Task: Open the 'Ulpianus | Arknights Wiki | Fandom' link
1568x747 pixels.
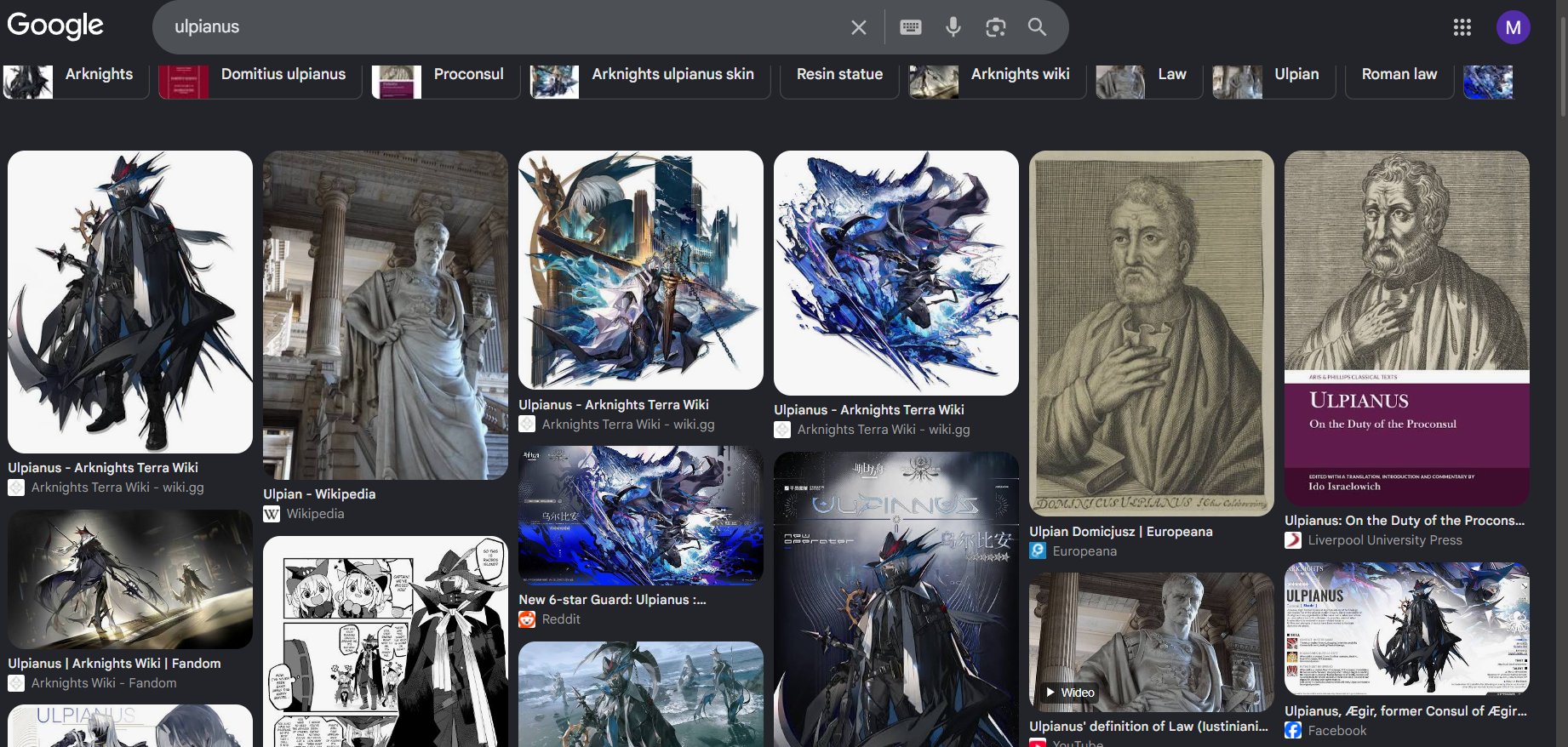Action: click(x=114, y=664)
